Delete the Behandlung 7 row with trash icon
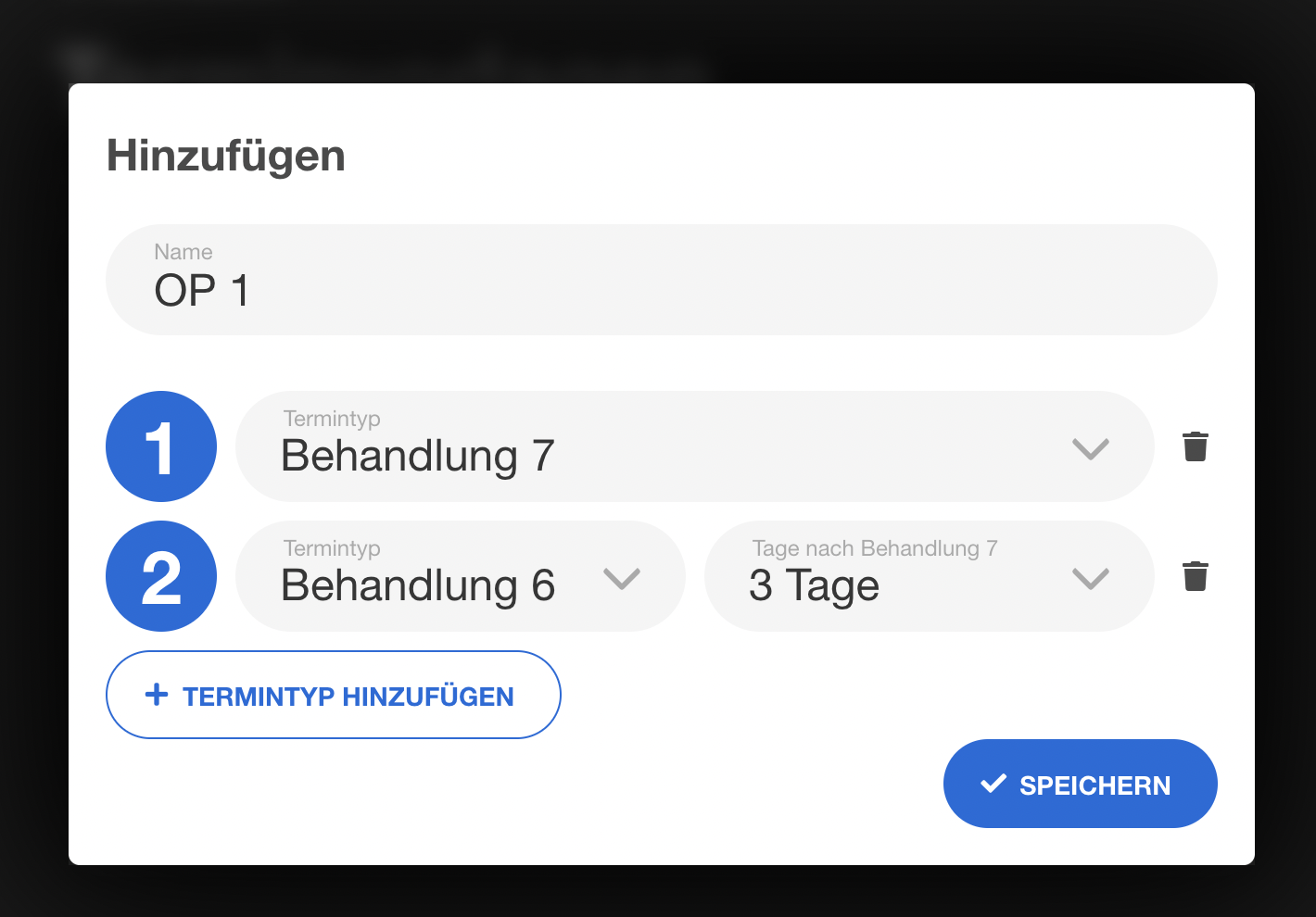 [1196, 446]
